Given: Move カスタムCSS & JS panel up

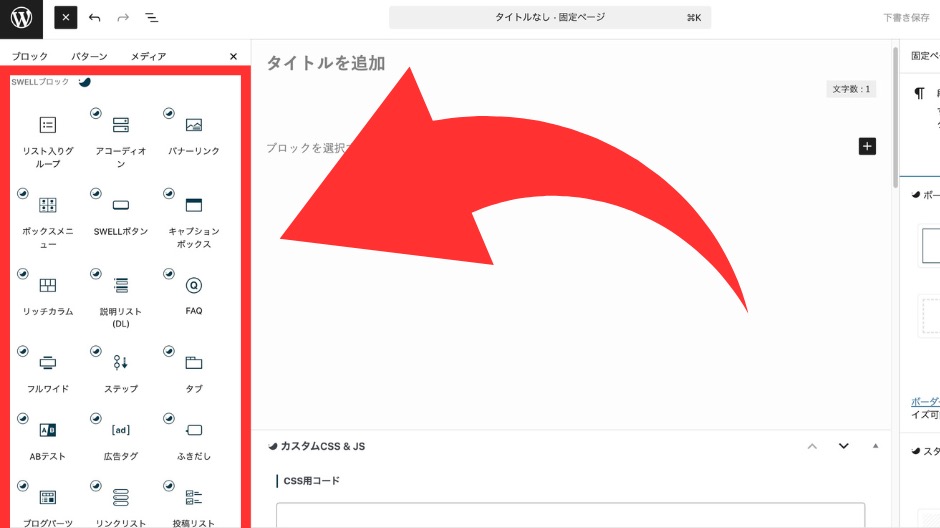Looking at the screenshot, I should click(812, 446).
